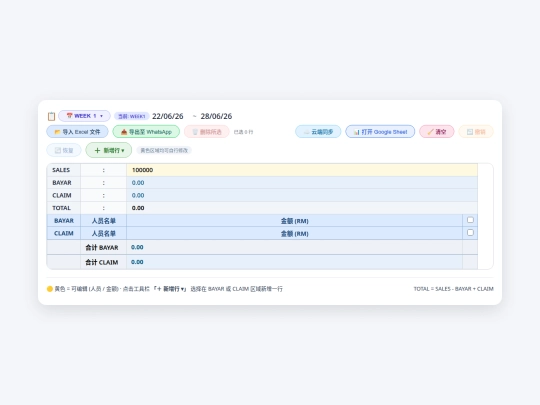Click 金额 (RM) in the BAYAR header row
The image size is (540, 405).
294,221
